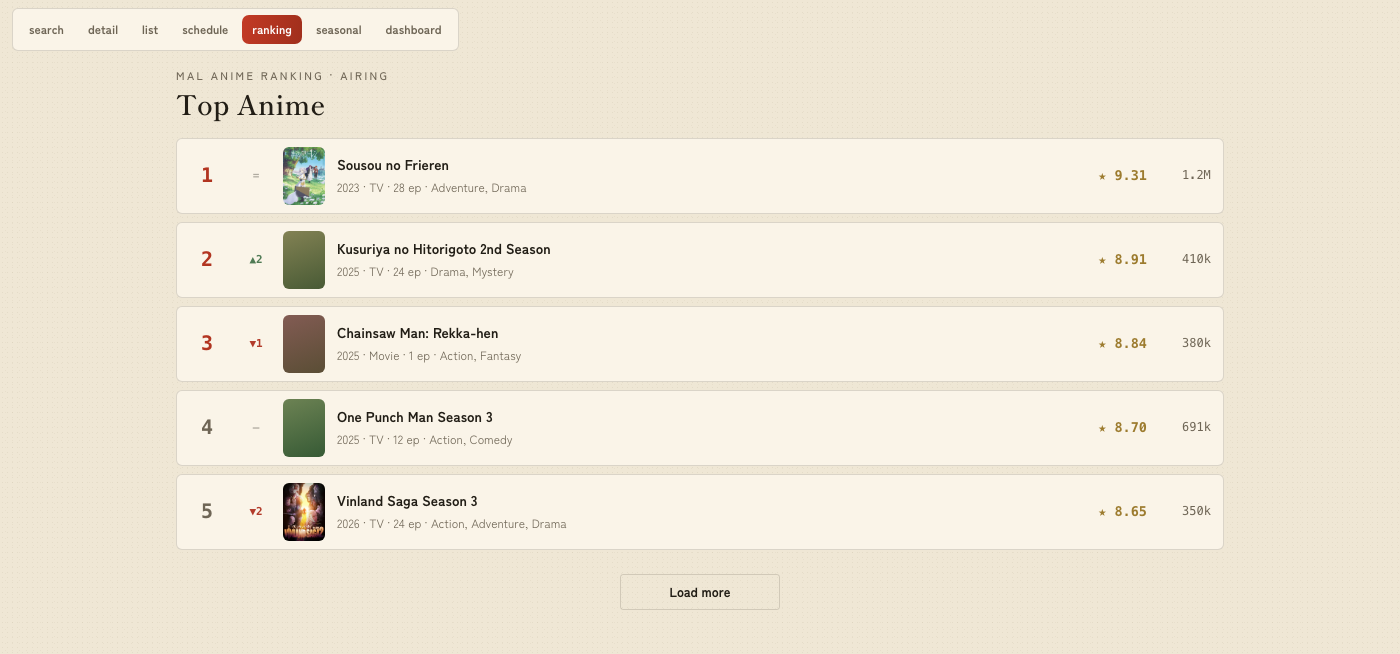Click the green up-2 rank change indicator
The image size is (1400, 654).
256,260
